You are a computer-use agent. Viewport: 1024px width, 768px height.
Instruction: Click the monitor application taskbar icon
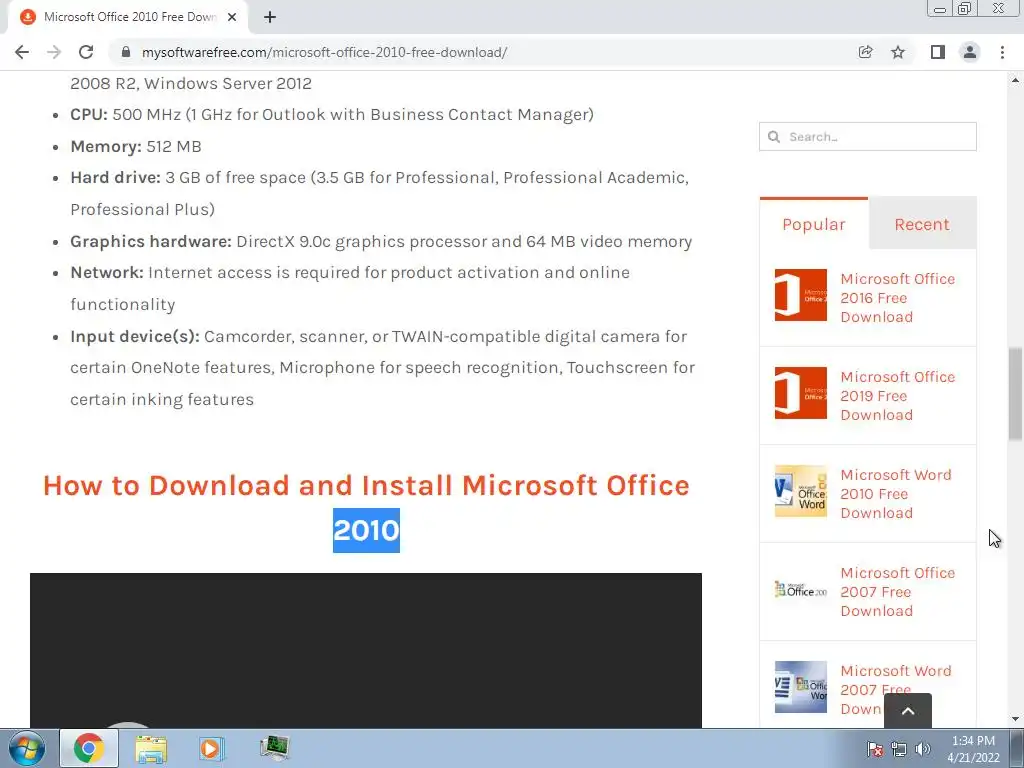click(274, 748)
